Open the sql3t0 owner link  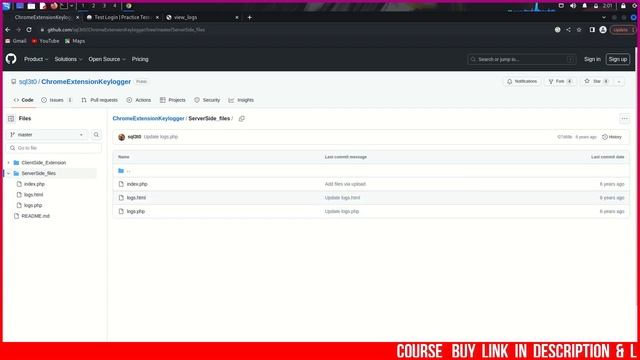coord(28,82)
